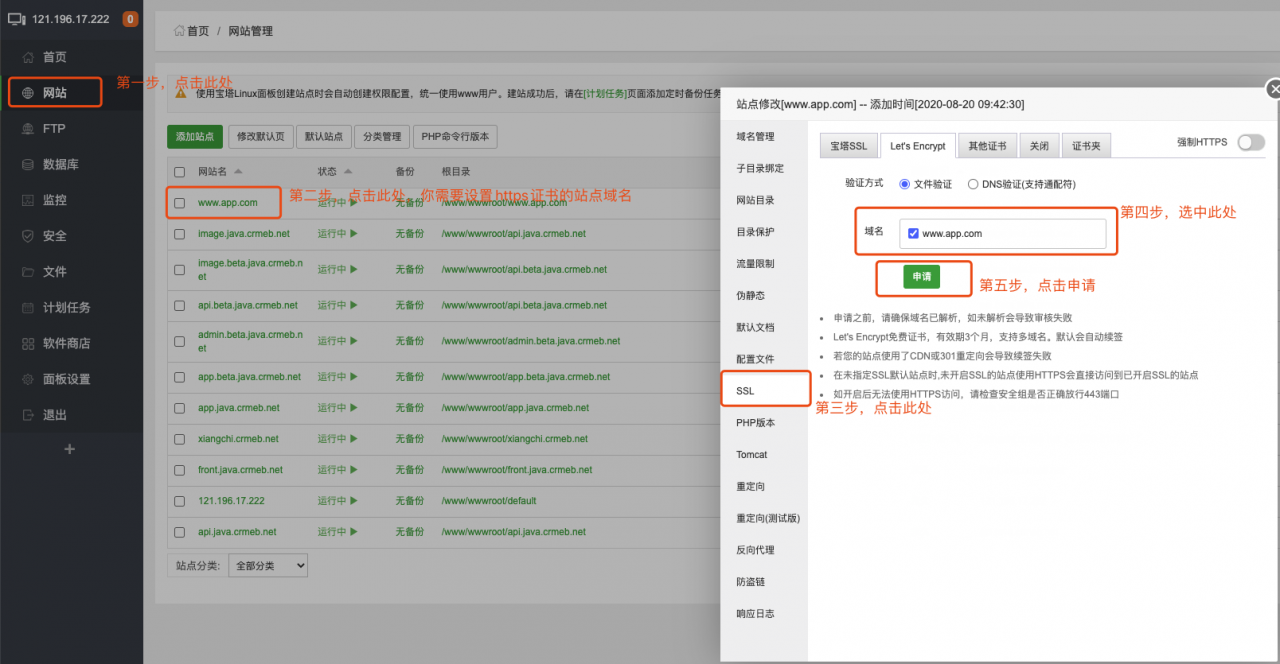The width and height of the screenshot is (1280, 664).
Task: Switch to the 宝塔SSL tab
Action: click(x=849, y=146)
